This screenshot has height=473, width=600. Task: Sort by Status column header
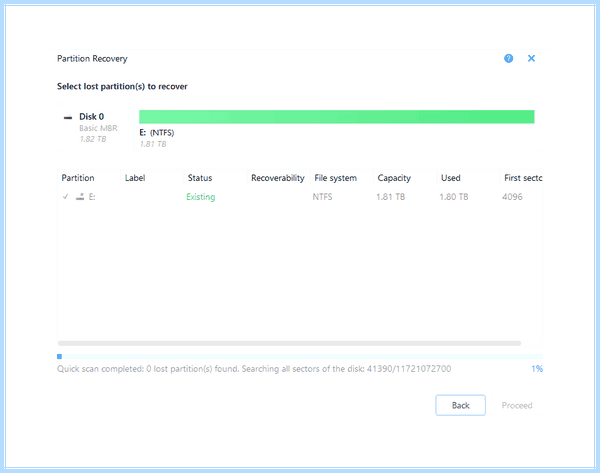click(200, 178)
